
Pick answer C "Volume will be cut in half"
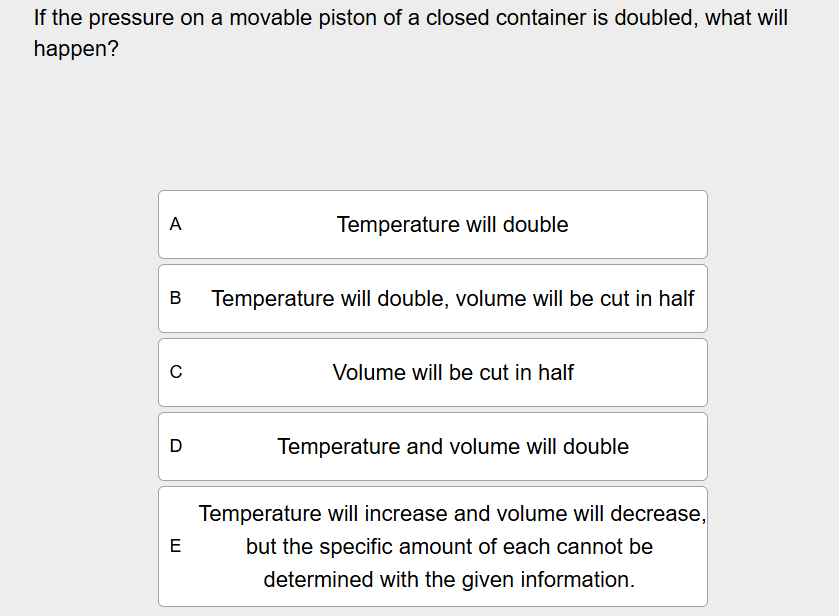pos(432,372)
